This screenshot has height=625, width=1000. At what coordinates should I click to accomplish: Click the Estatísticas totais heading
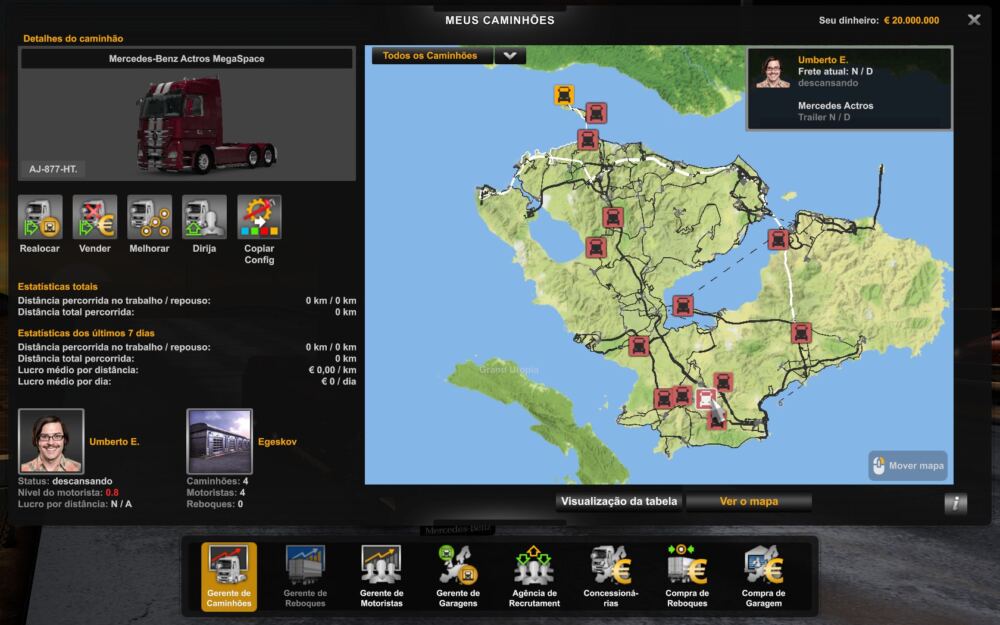click(57, 286)
